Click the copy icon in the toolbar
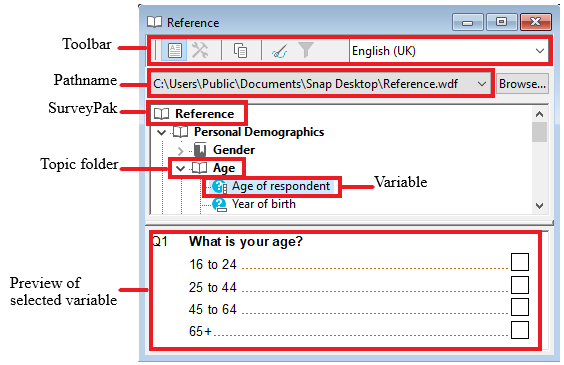The width and height of the screenshot is (564, 365). tap(240, 51)
